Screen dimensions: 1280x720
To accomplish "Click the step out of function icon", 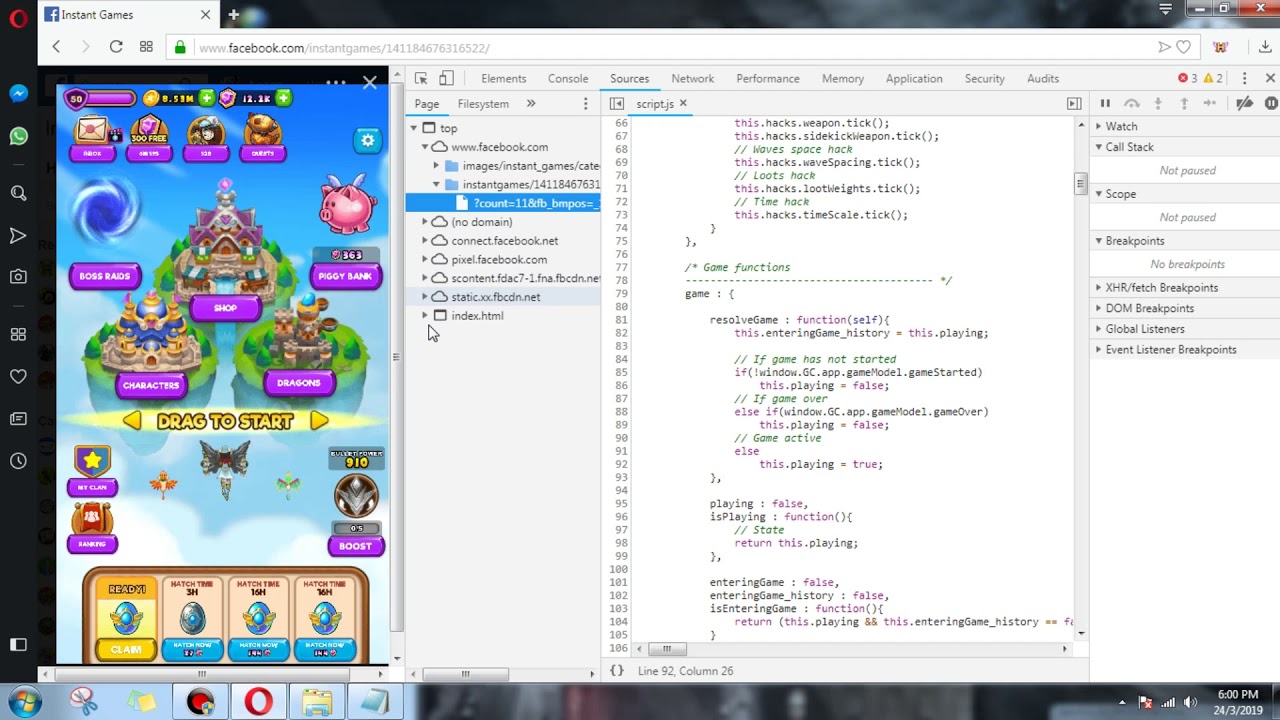I will click(x=1184, y=103).
